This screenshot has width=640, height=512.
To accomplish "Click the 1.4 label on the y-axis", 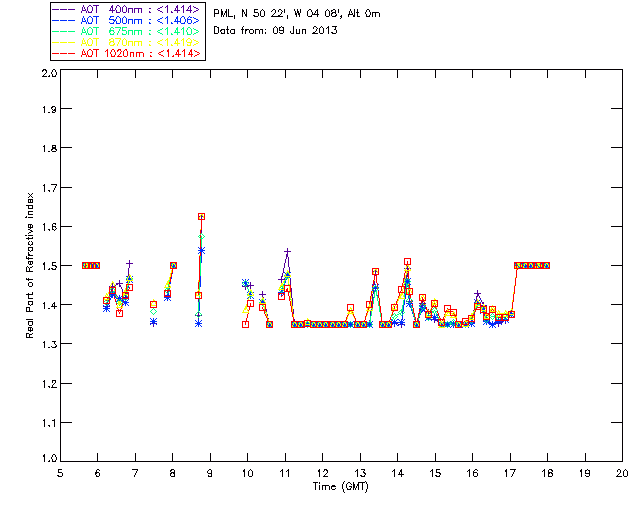I will tap(49, 305).
